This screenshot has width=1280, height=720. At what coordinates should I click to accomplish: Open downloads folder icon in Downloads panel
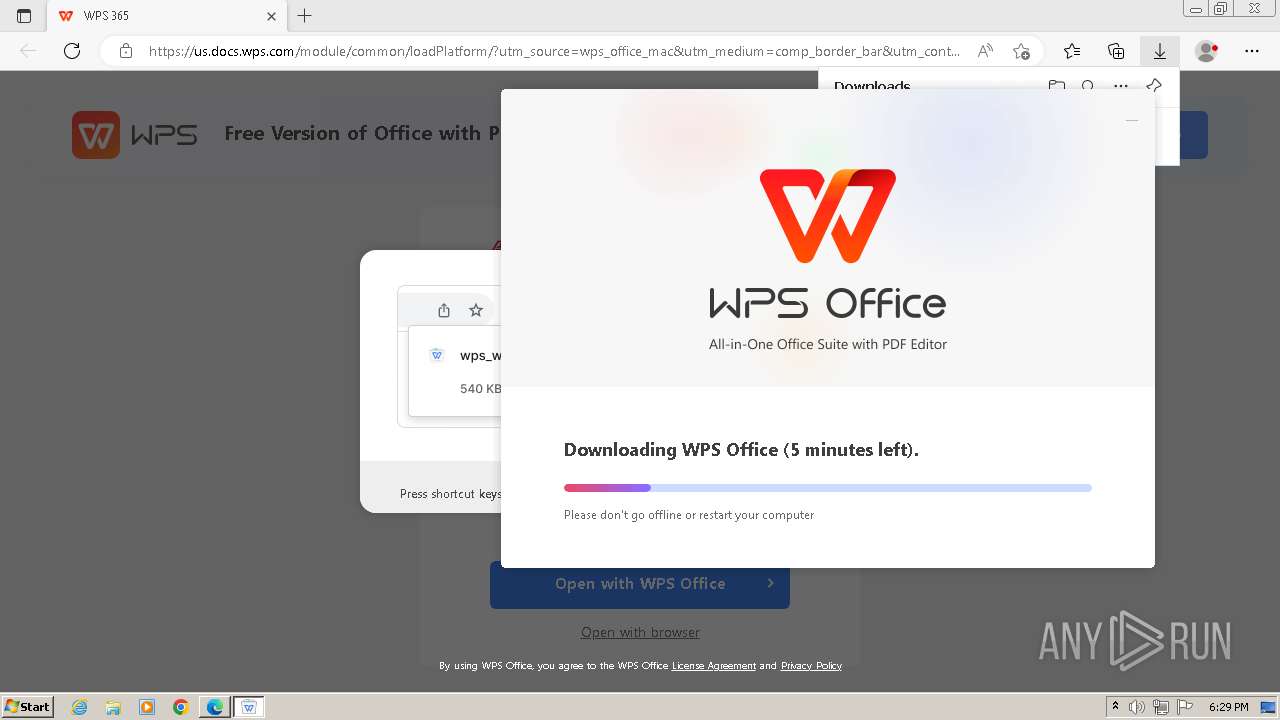click(1057, 87)
